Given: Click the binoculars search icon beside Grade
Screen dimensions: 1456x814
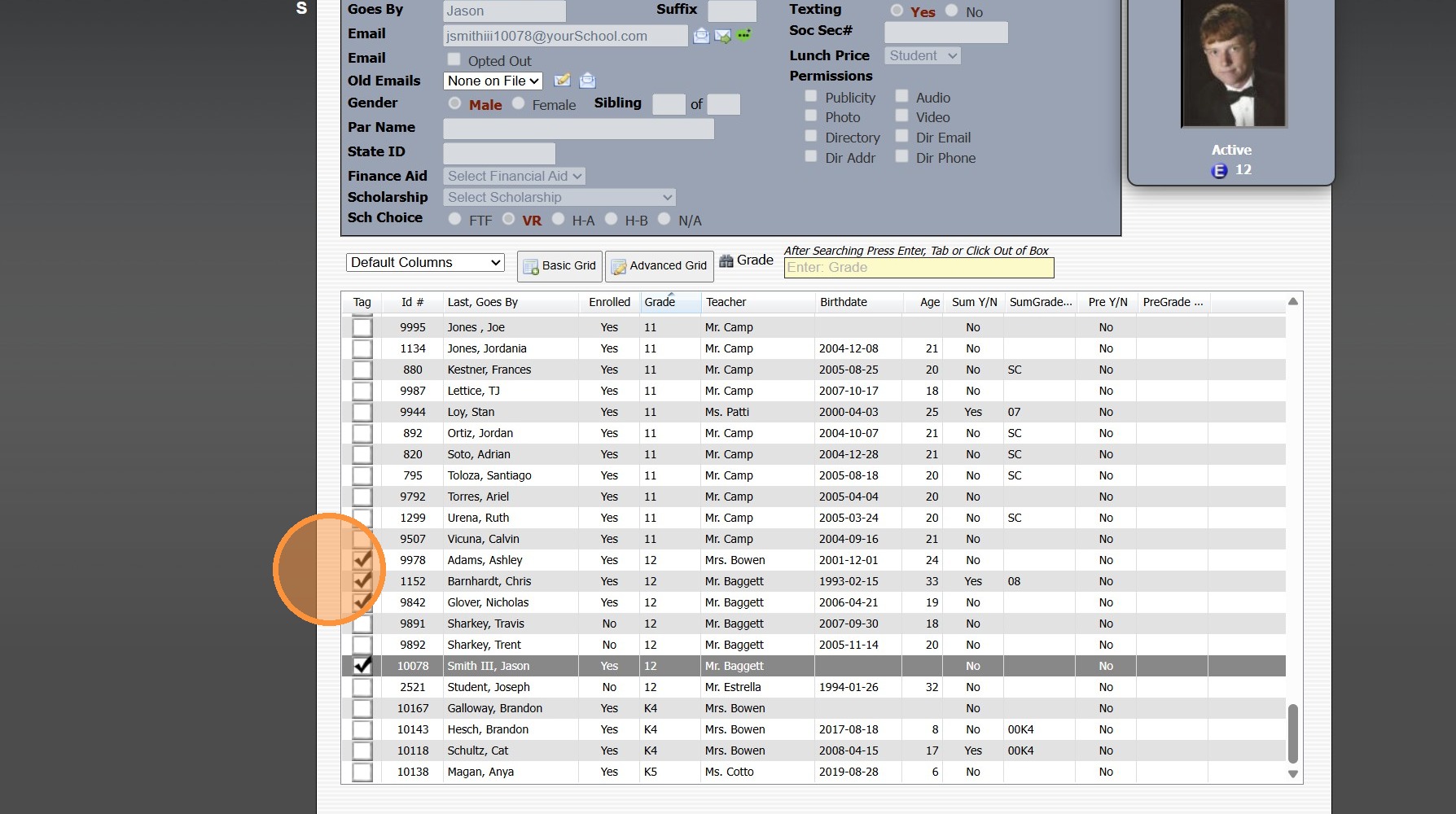Looking at the screenshot, I should [x=726, y=260].
